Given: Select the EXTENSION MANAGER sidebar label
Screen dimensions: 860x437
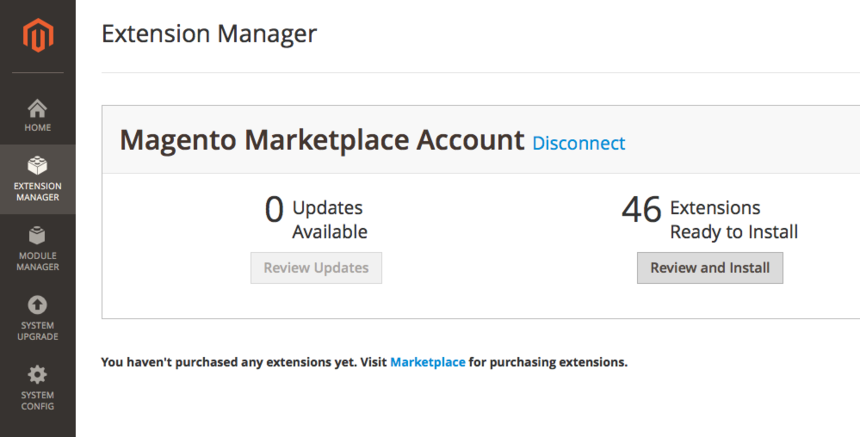Looking at the screenshot, I should pos(37,191).
